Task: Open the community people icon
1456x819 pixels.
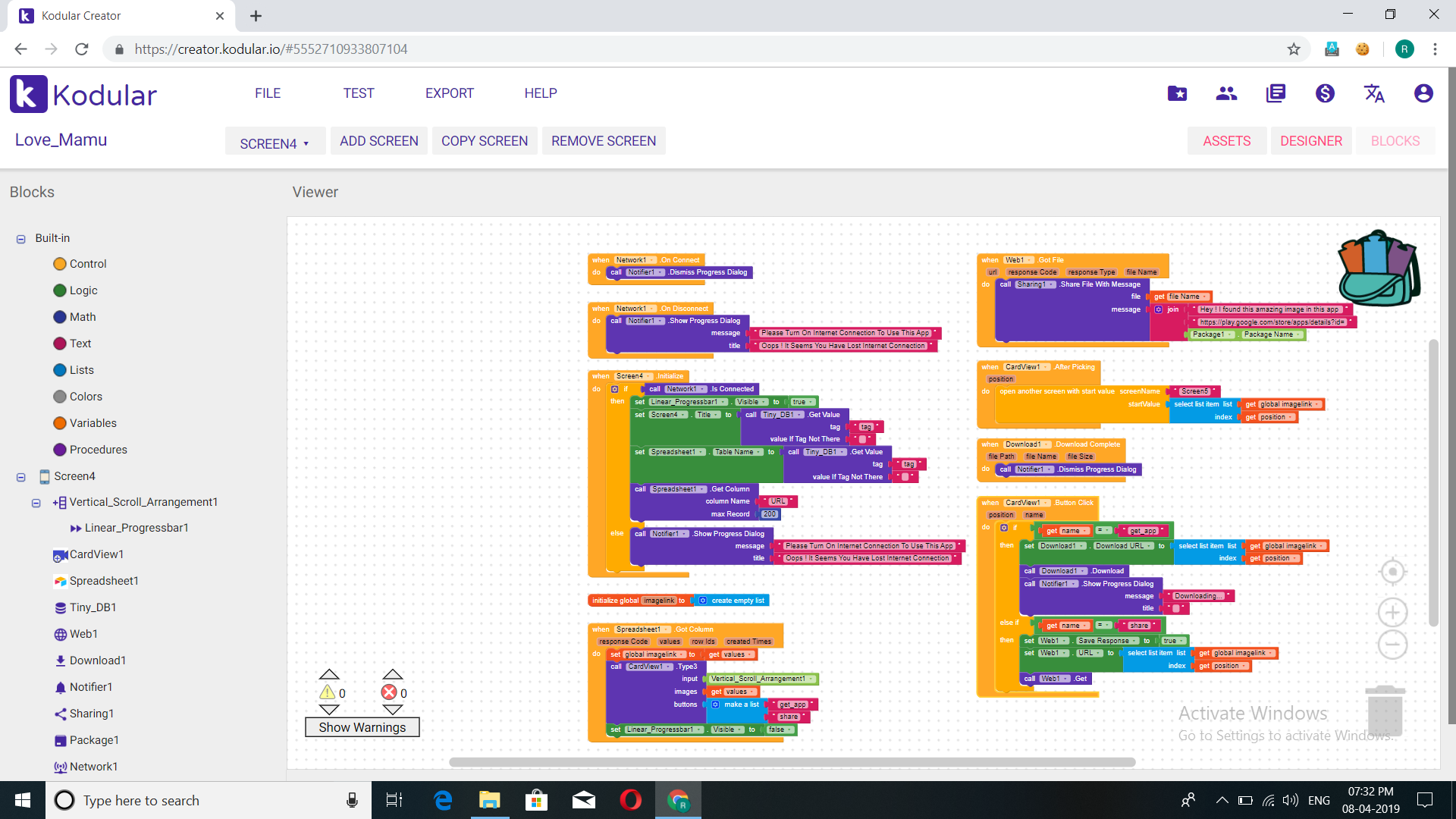Action: tap(1226, 93)
